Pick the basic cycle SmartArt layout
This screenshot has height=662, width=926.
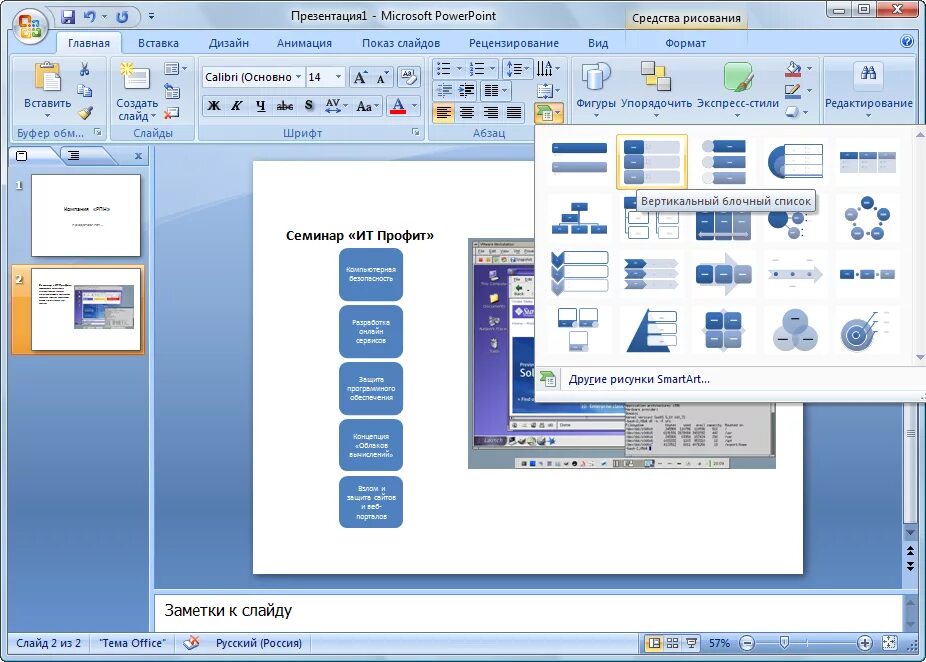coord(867,218)
